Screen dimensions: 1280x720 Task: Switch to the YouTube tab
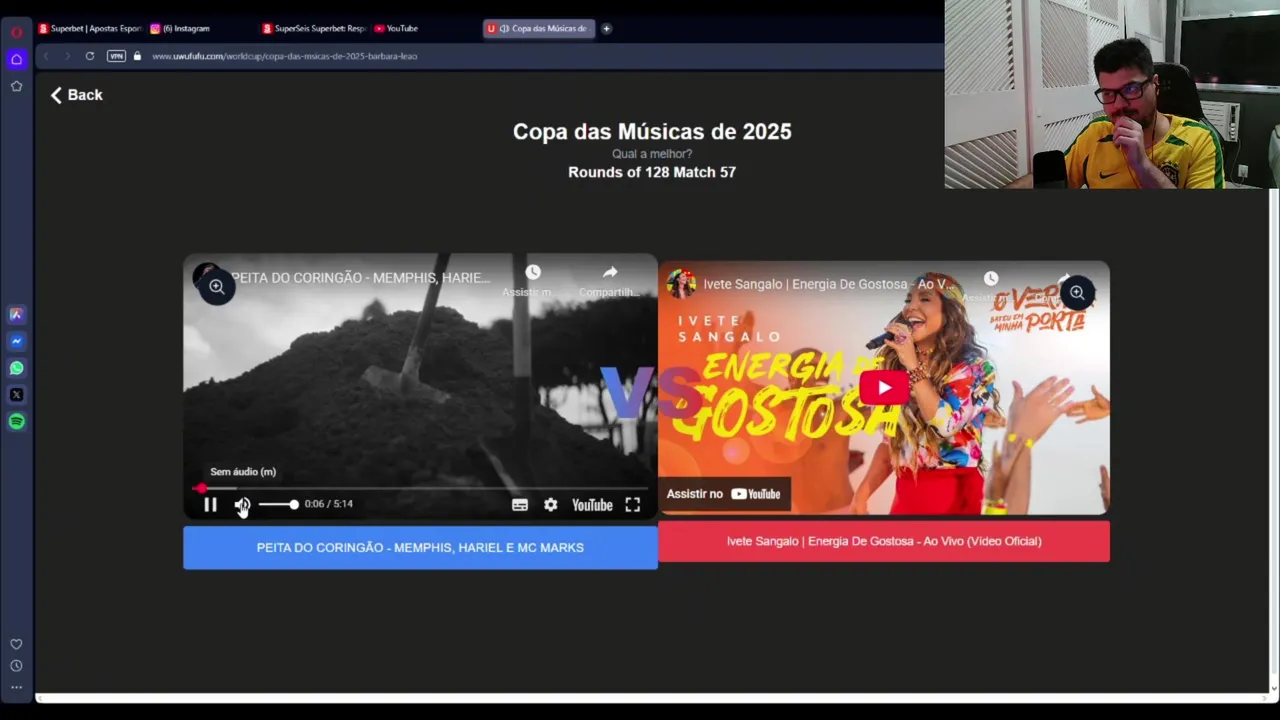pyautogui.click(x=396, y=28)
